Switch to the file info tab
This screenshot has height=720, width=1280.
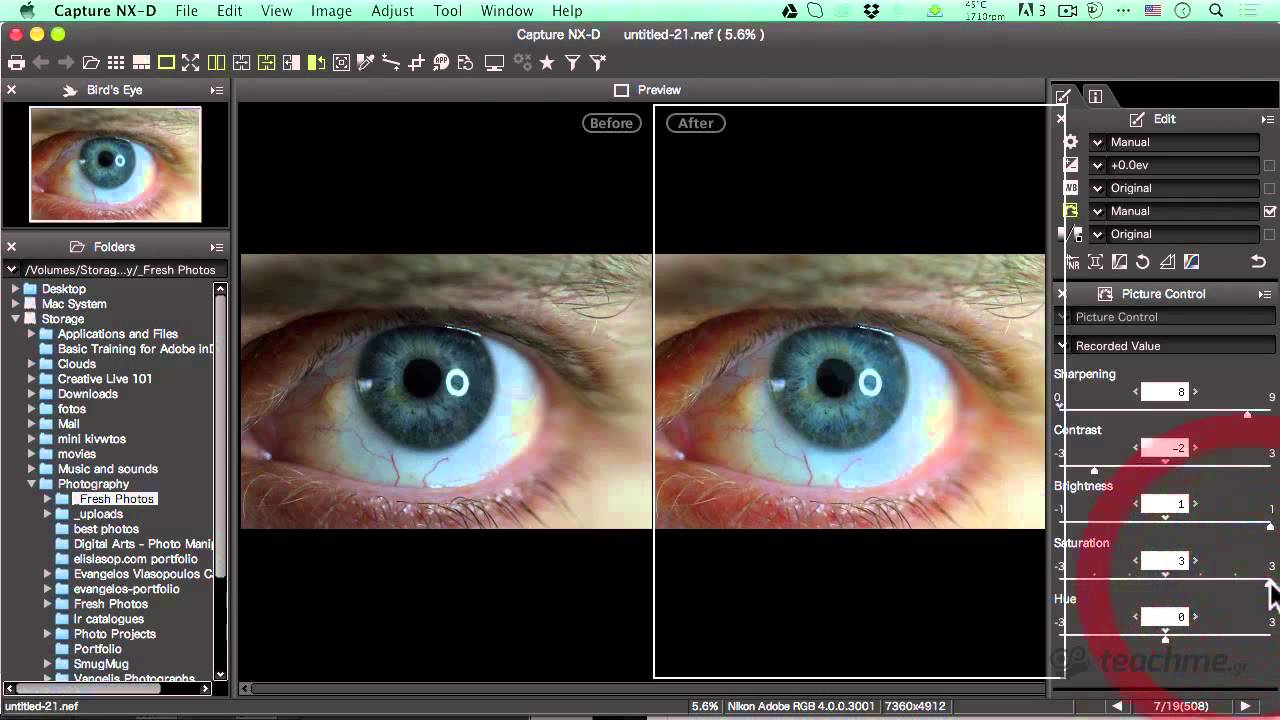[1095, 96]
